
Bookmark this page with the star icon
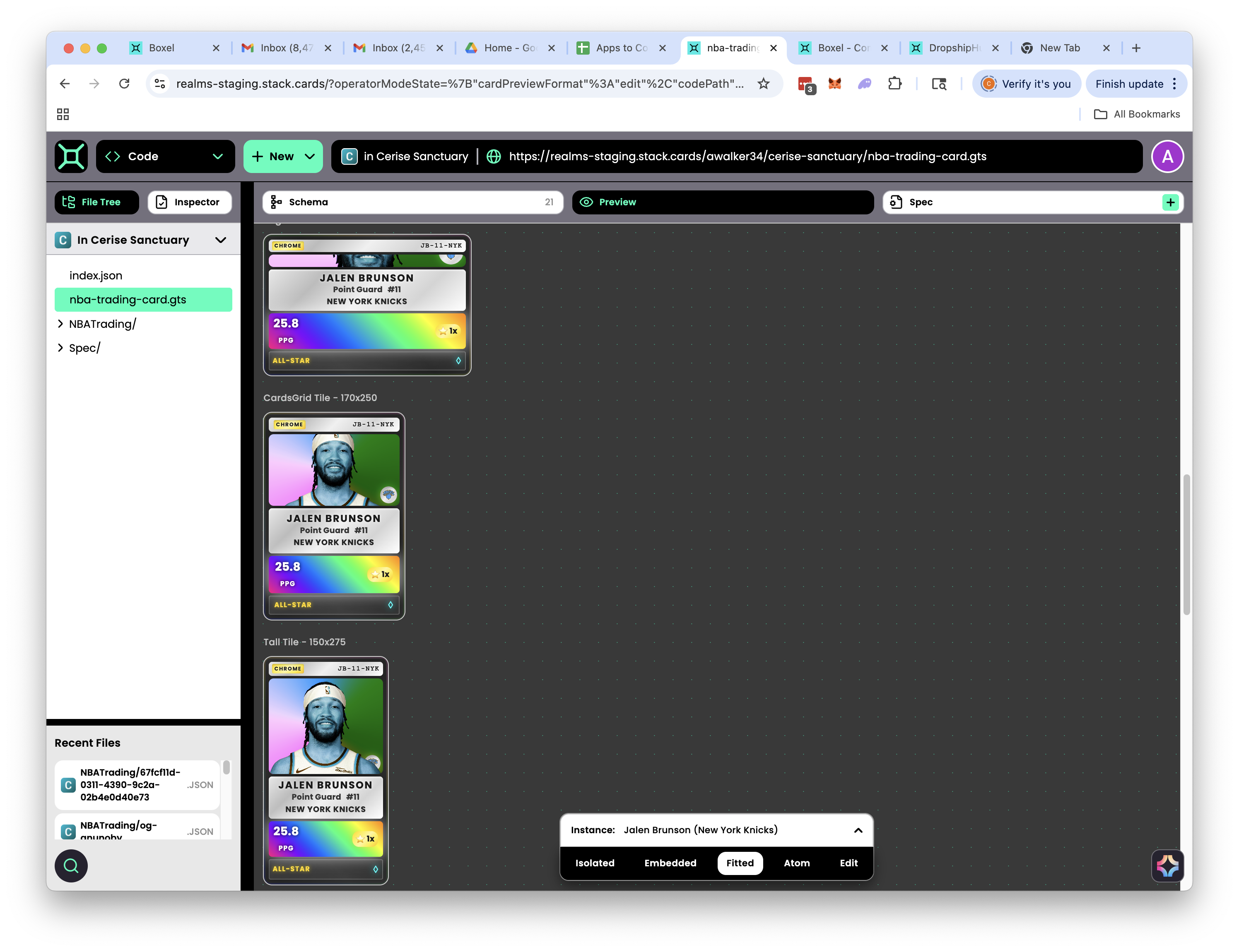tap(764, 84)
